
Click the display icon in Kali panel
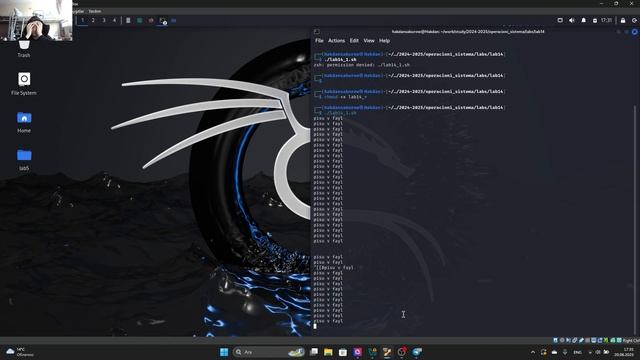560,20
